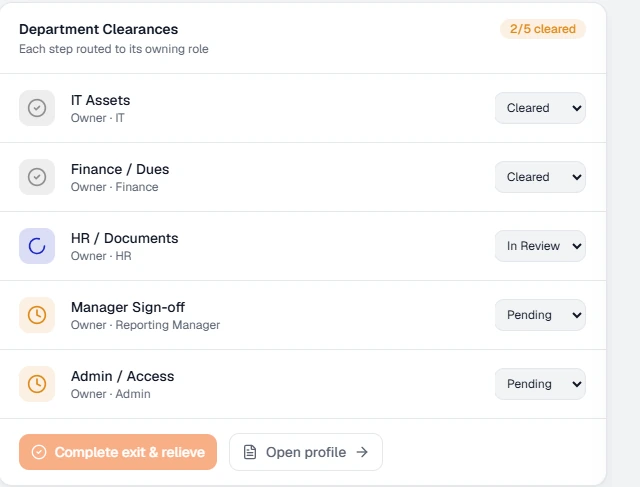The image size is (640, 487).
Task: Click the circled check on Complete exit button
Action: point(39,452)
